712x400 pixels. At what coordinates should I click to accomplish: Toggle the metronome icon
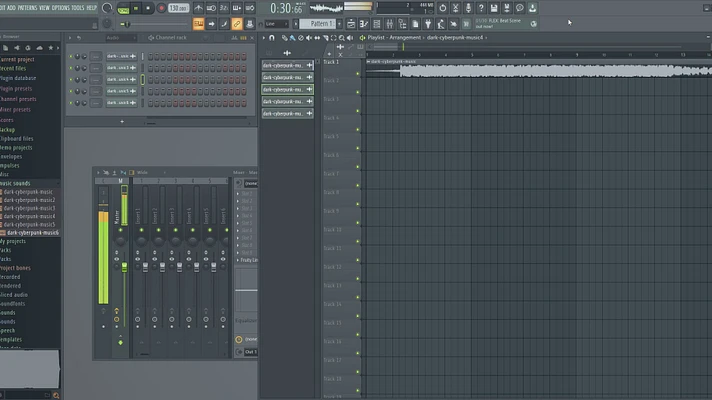198,8
